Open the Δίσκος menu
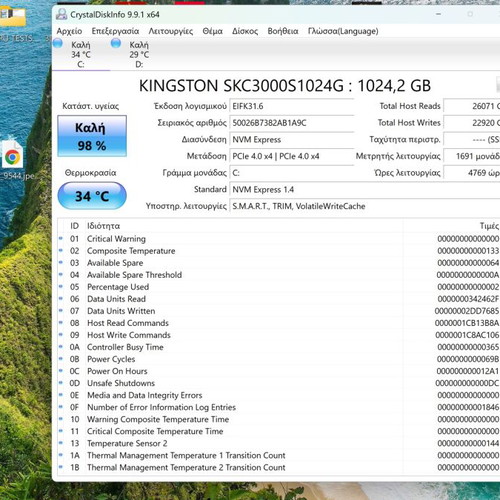The height and width of the screenshot is (500, 500). [245, 31]
